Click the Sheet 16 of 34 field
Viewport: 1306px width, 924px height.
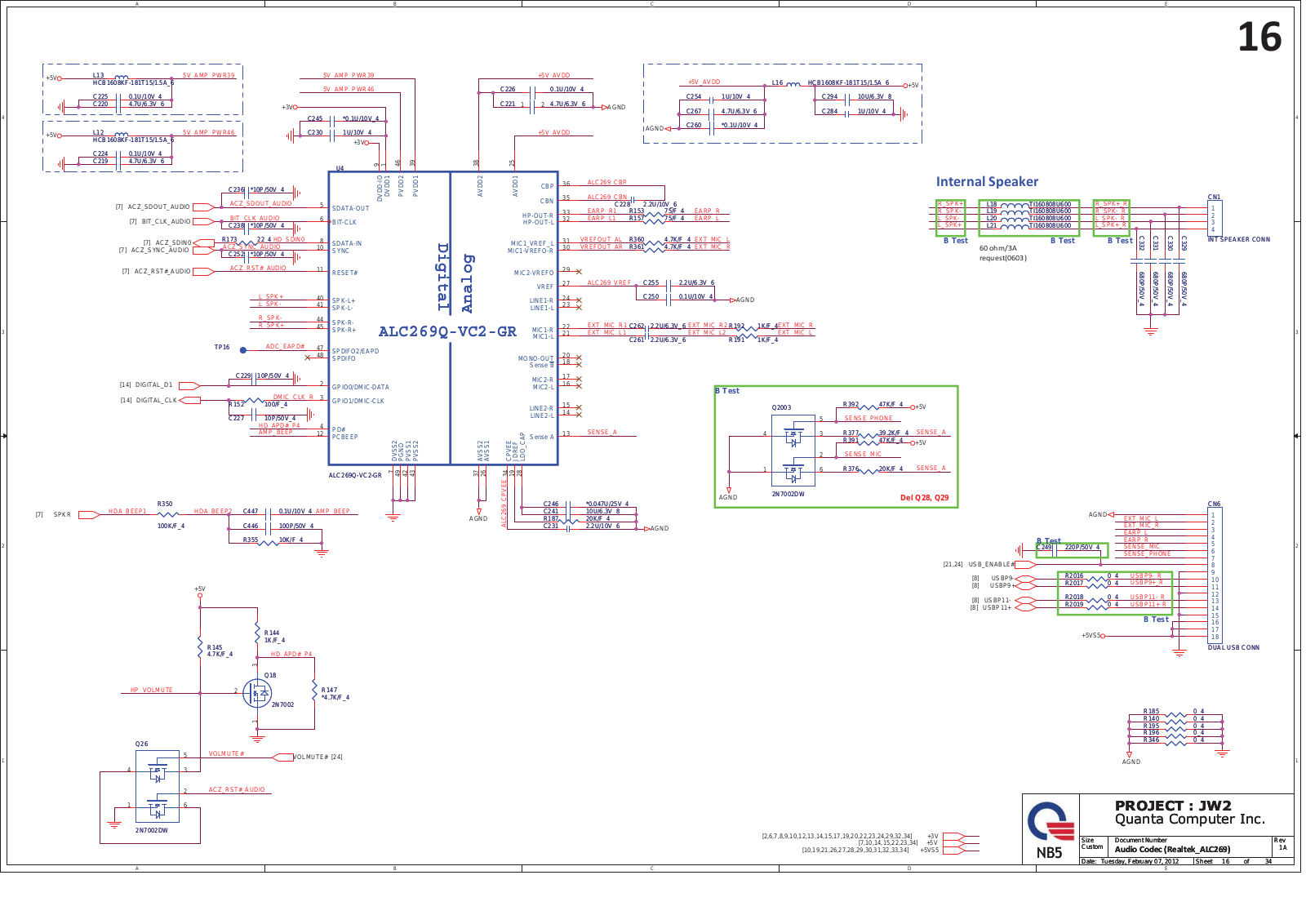tap(1233, 862)
